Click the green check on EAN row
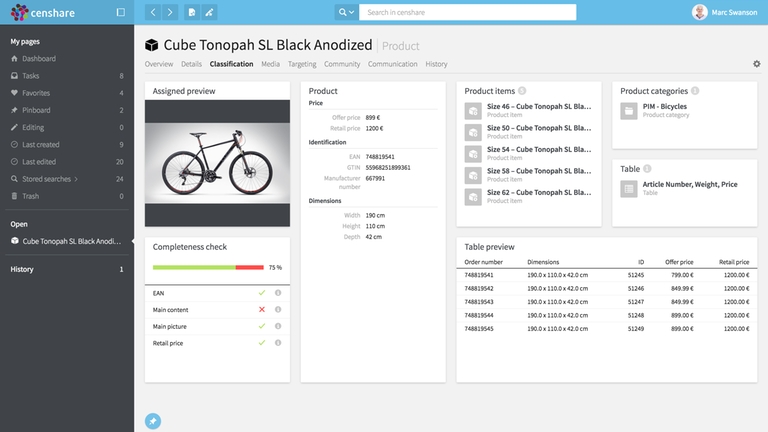The height and width of the screenshot is (432, 768). (262, 293)
